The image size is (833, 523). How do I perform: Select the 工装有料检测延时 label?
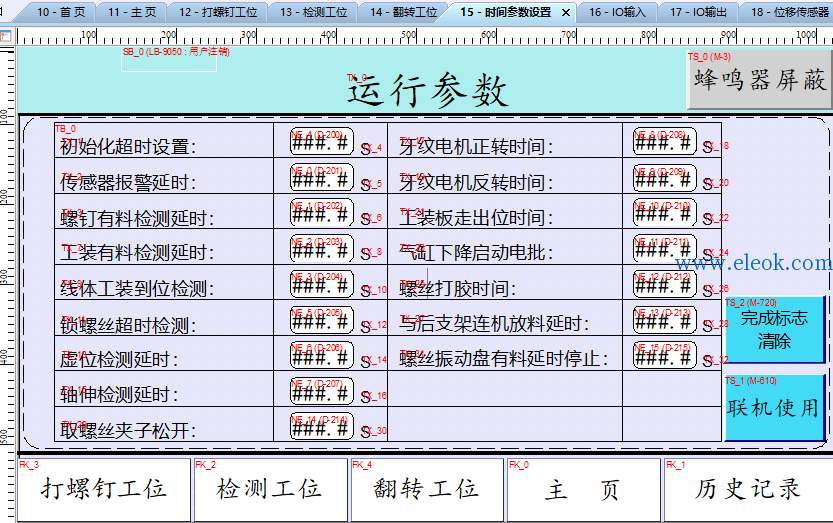137,252
